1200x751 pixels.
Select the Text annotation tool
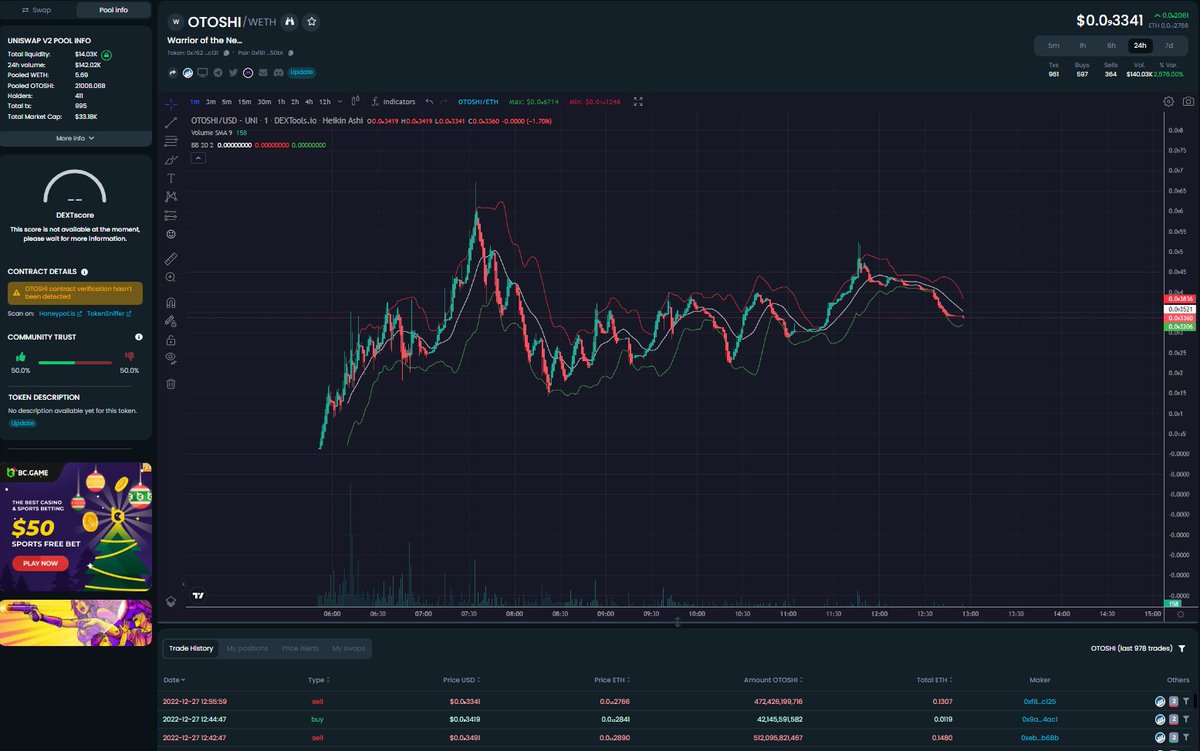(x=171, y=177)
